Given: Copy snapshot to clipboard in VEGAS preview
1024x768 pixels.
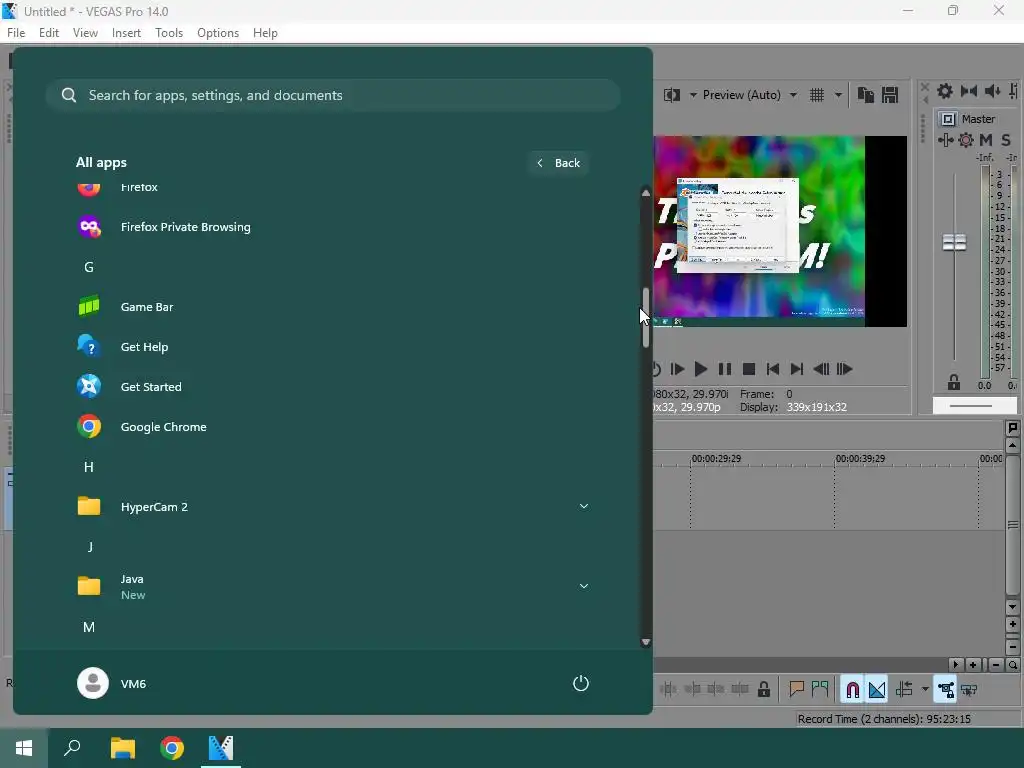Looking at the screenshot, I should [x=865, y=95].
